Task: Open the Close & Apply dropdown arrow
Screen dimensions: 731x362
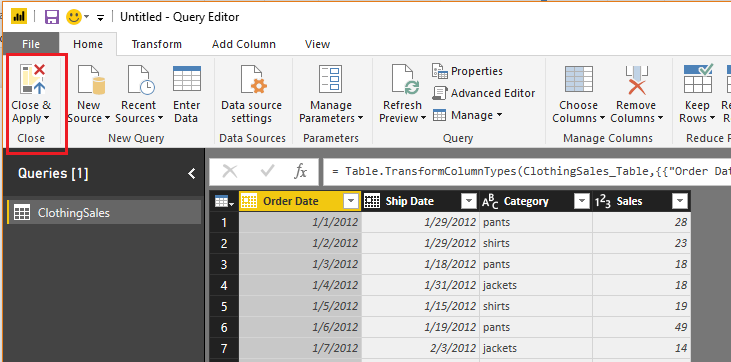Action: click(x=46, y=118)
